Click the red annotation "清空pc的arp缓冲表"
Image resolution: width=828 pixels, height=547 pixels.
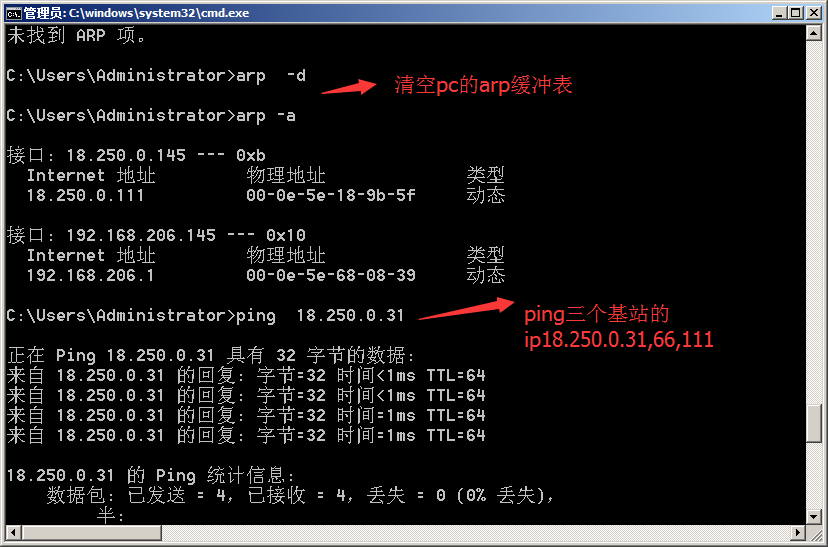click(x=483, y=86)
